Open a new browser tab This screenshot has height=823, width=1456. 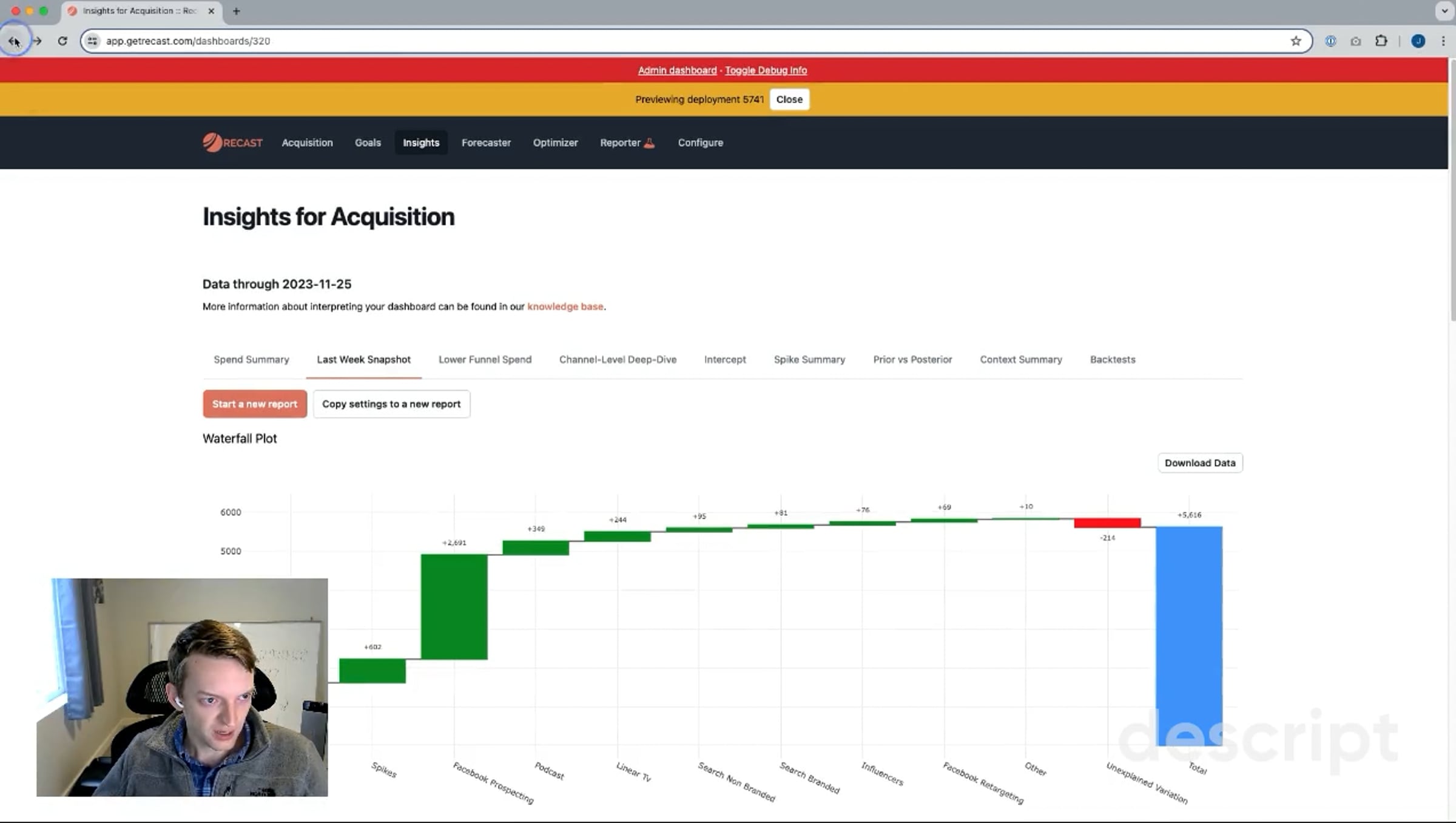(x=237, y=11)
